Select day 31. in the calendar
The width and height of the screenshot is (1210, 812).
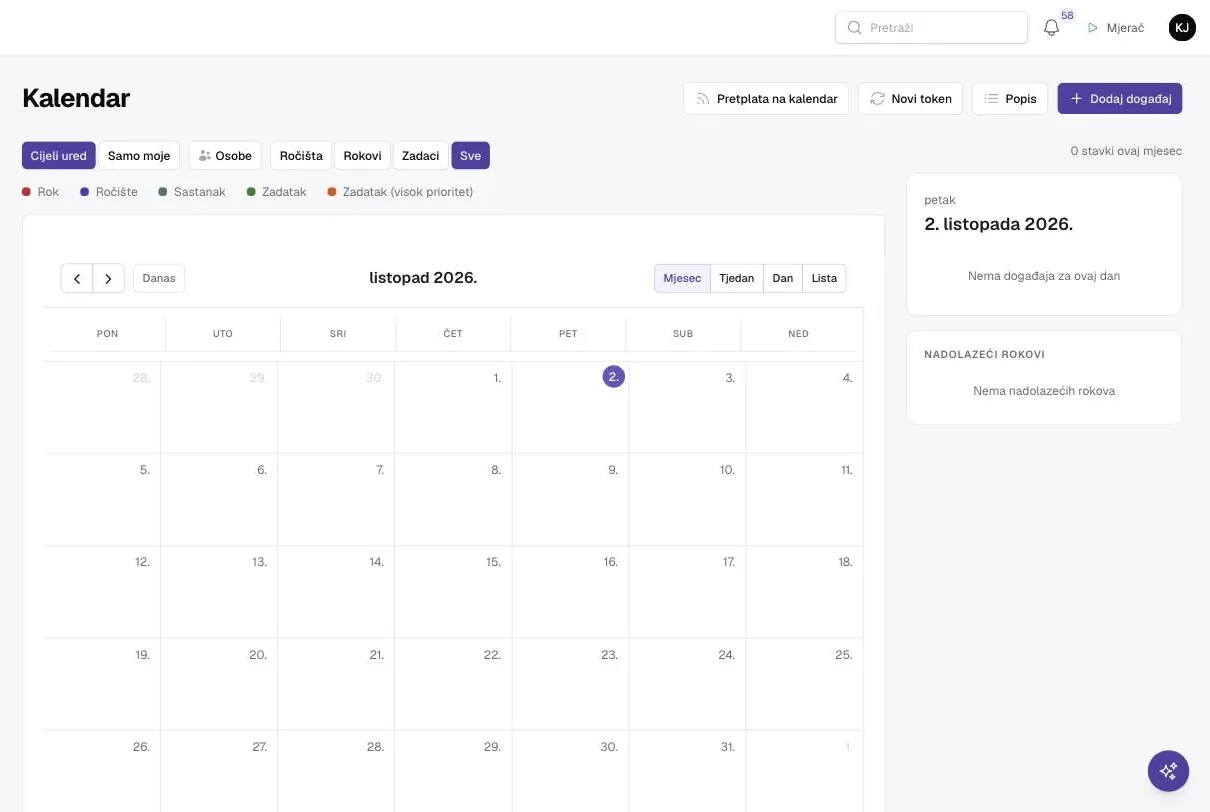728,747
